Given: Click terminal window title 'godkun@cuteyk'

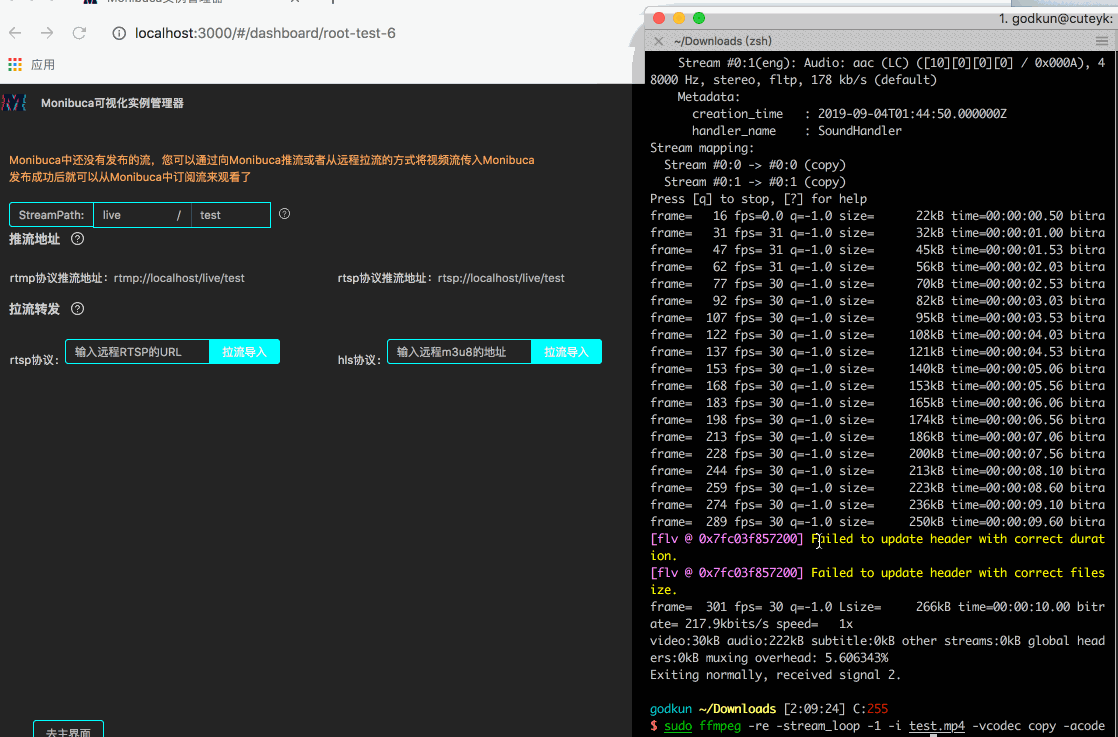Looking at the screenshot, I should coord(1055,19).
